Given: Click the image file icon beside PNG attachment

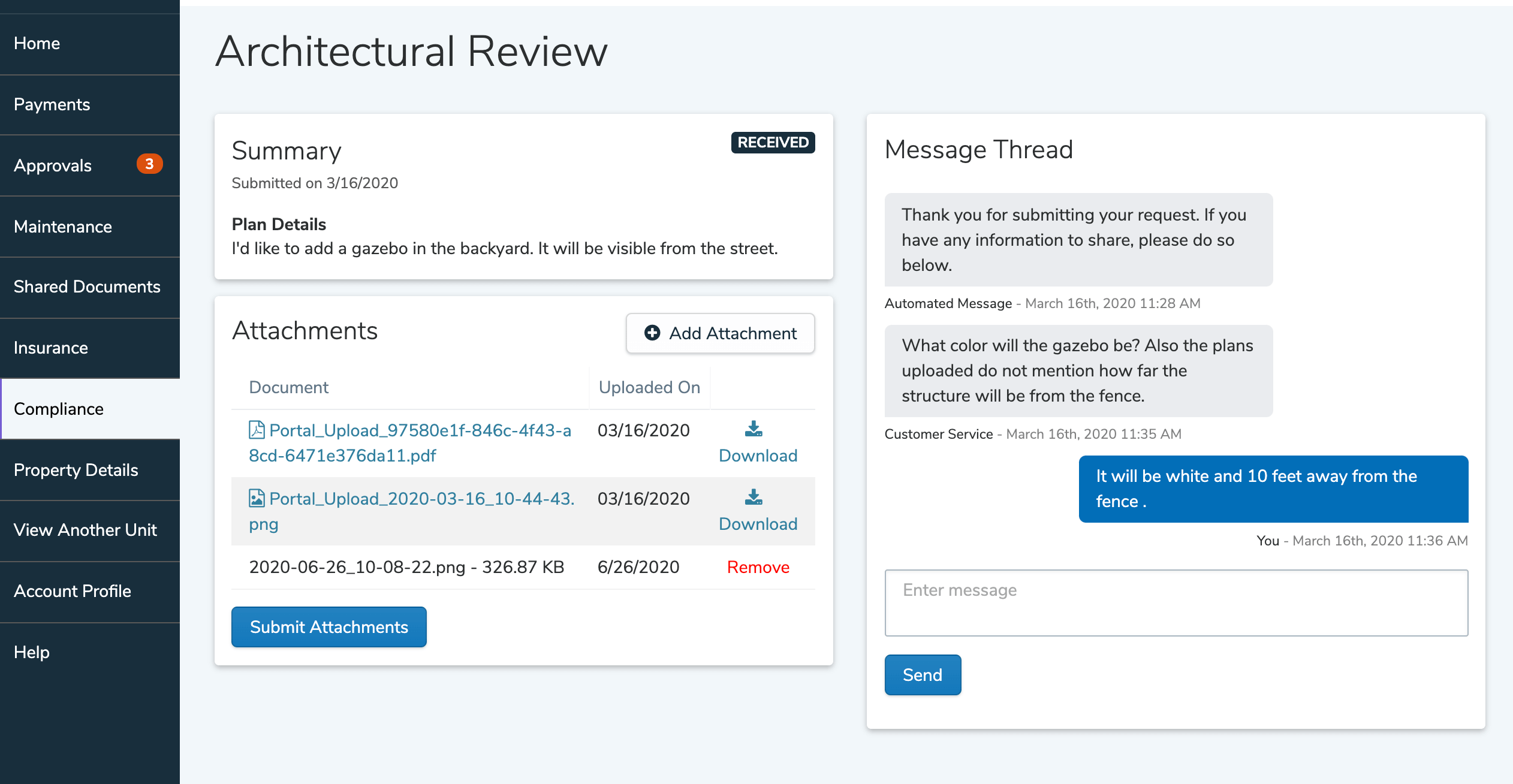Looking at the screenshot, I should (x=257, y=498).
